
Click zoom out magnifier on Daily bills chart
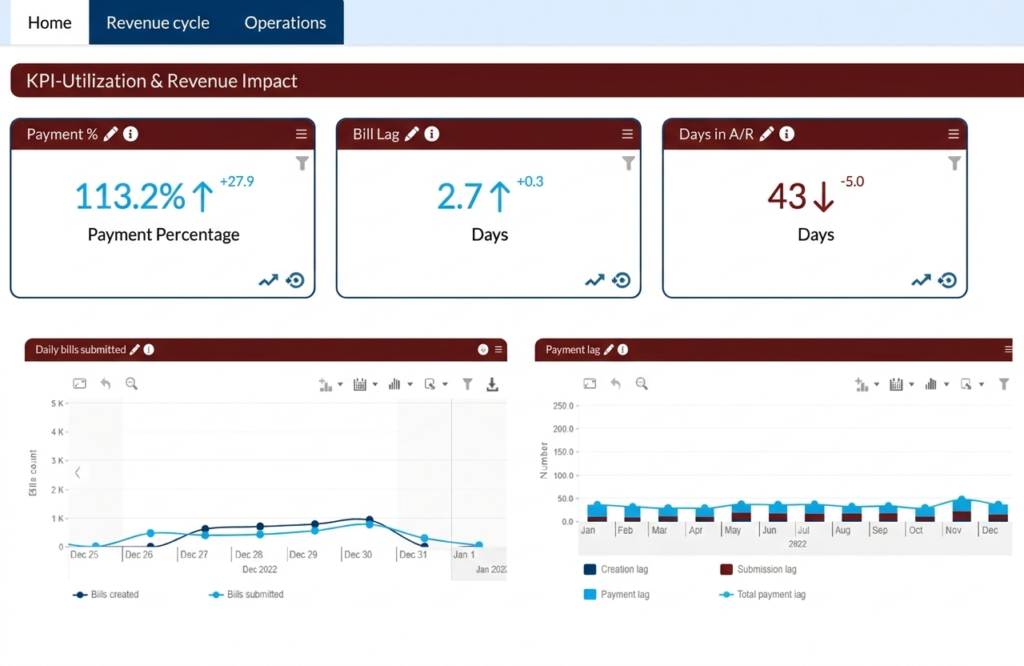tap(131, 384)
